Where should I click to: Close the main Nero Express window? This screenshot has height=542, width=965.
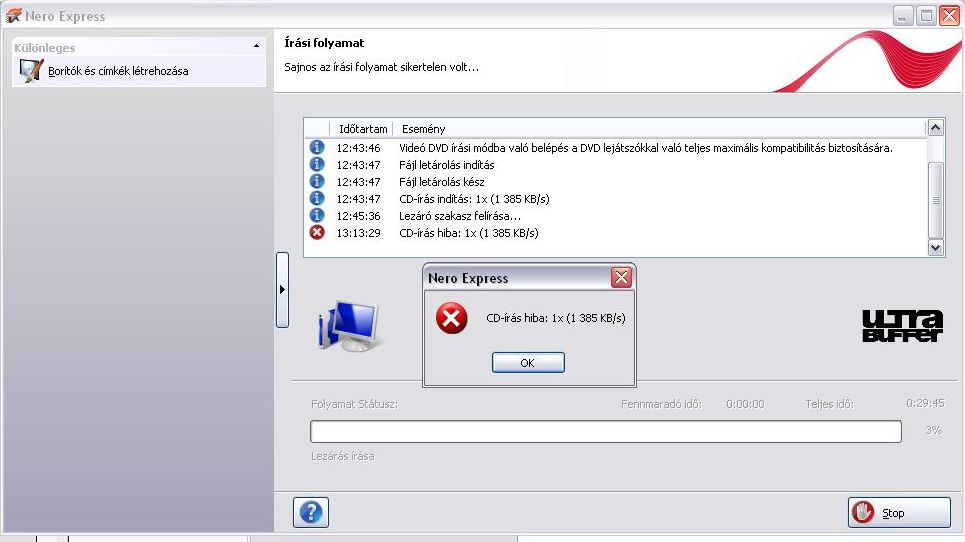(949, 15)
